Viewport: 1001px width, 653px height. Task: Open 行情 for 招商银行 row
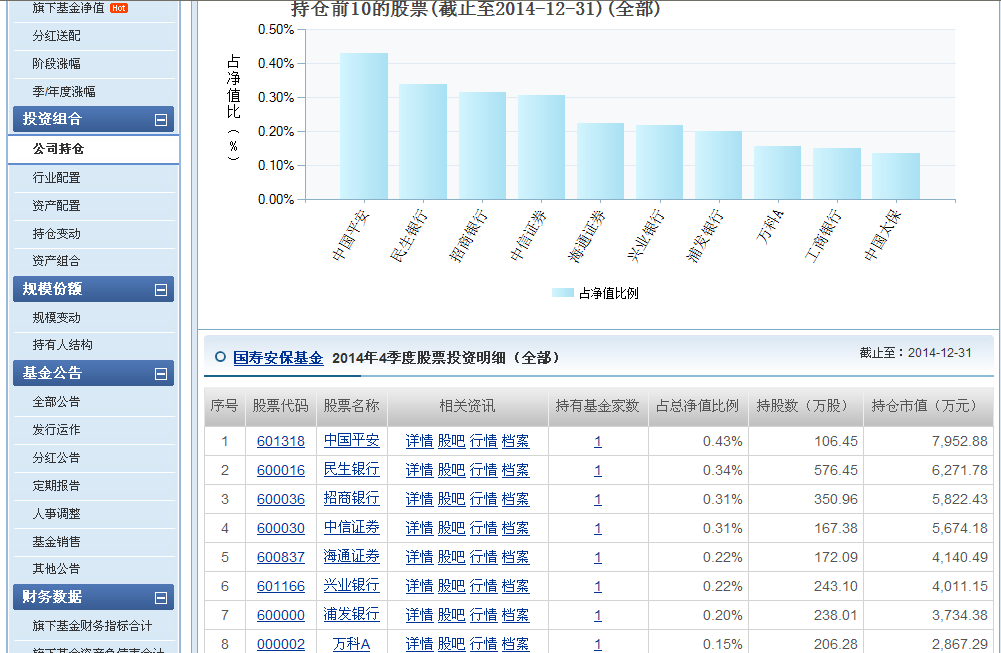click(x=483, y=500)
